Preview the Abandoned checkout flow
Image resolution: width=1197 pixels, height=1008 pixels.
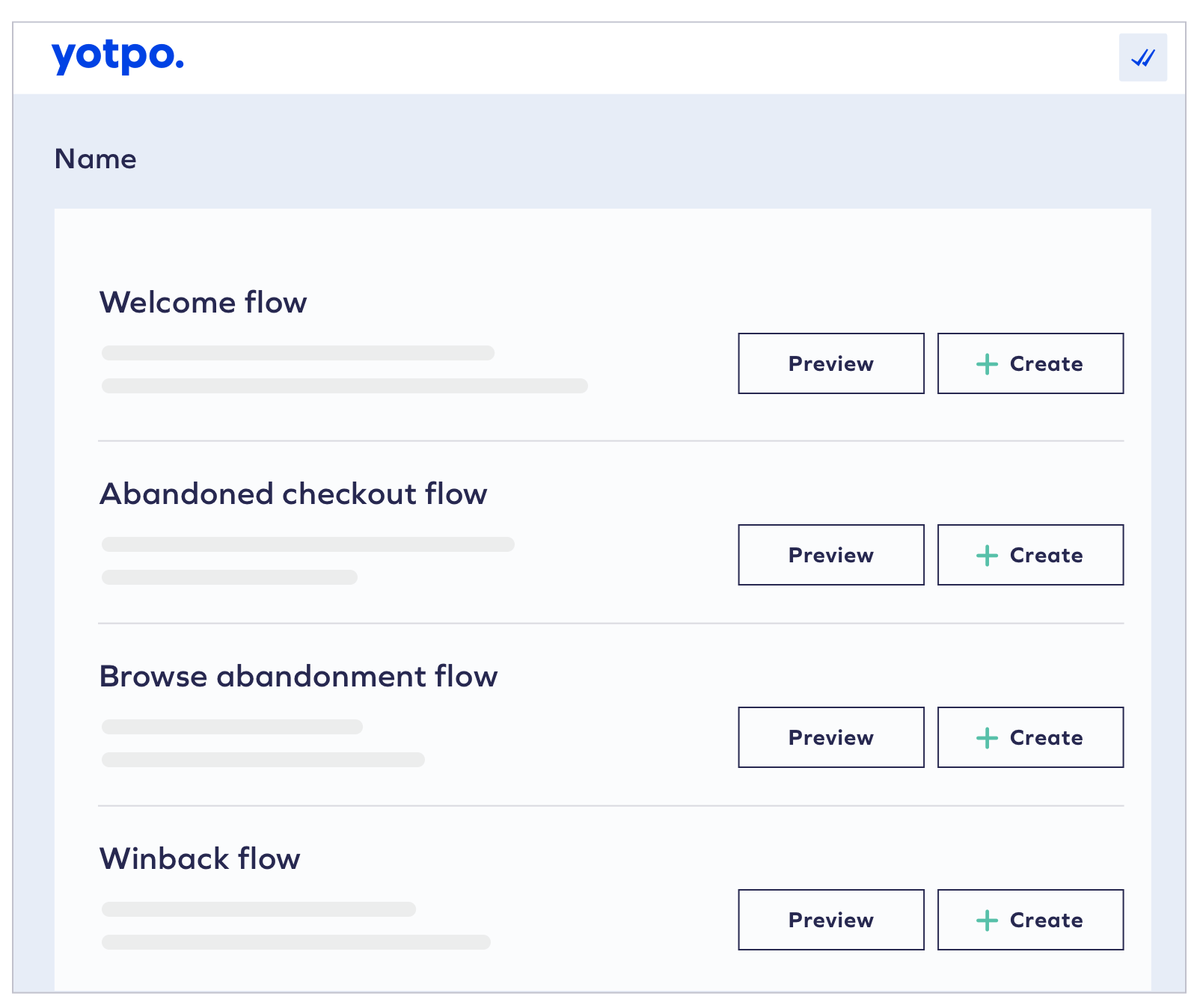[830, 555]
